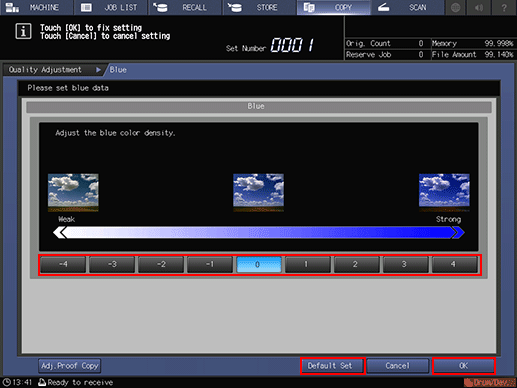The height and width of the screenshot is (388, 517).
Task: Set blue density to -2
Action: coord(161,264)
